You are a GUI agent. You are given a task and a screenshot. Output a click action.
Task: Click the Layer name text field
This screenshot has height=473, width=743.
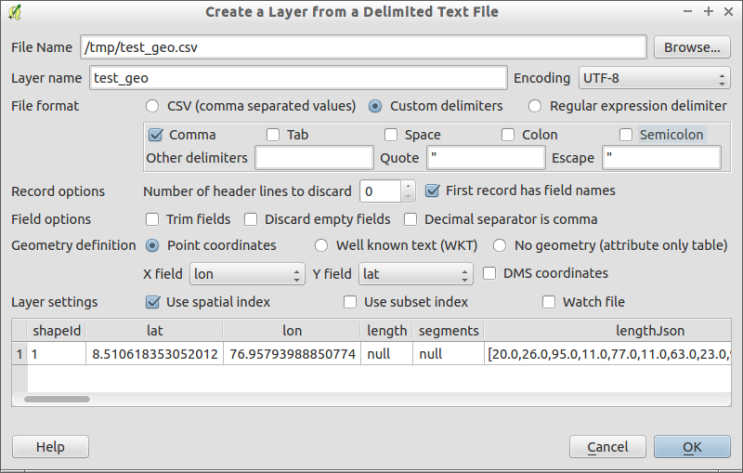(x=298, y=78)
